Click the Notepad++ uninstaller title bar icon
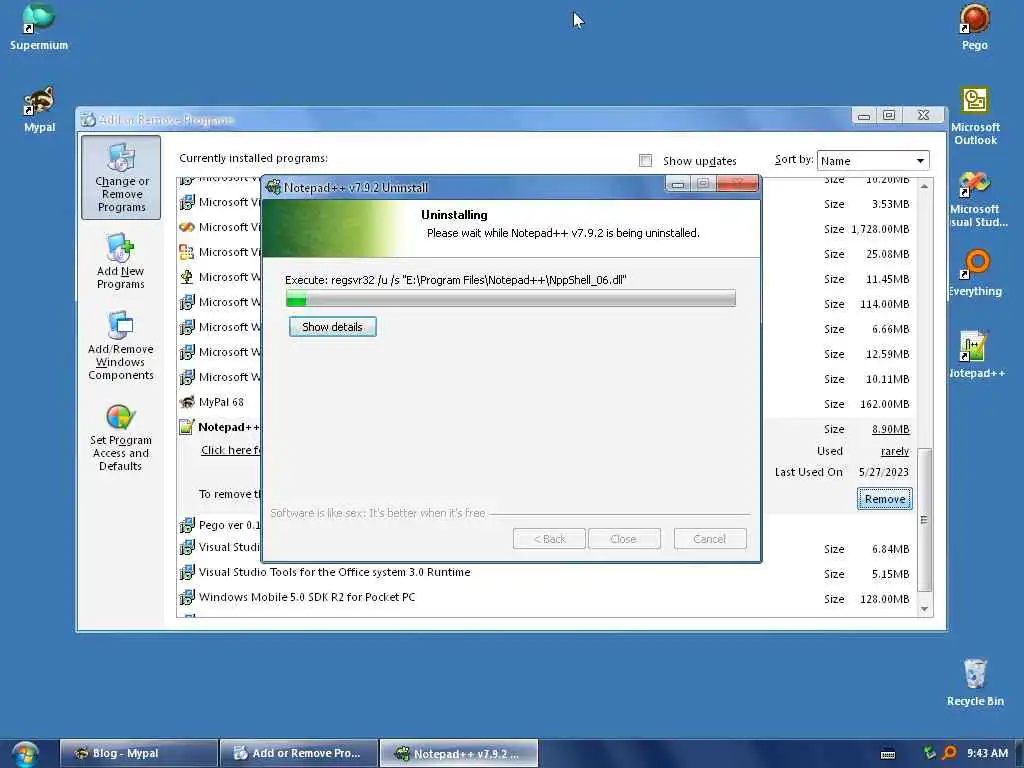Viewport: 1024px width, 768px height. [x=274, y=187]
